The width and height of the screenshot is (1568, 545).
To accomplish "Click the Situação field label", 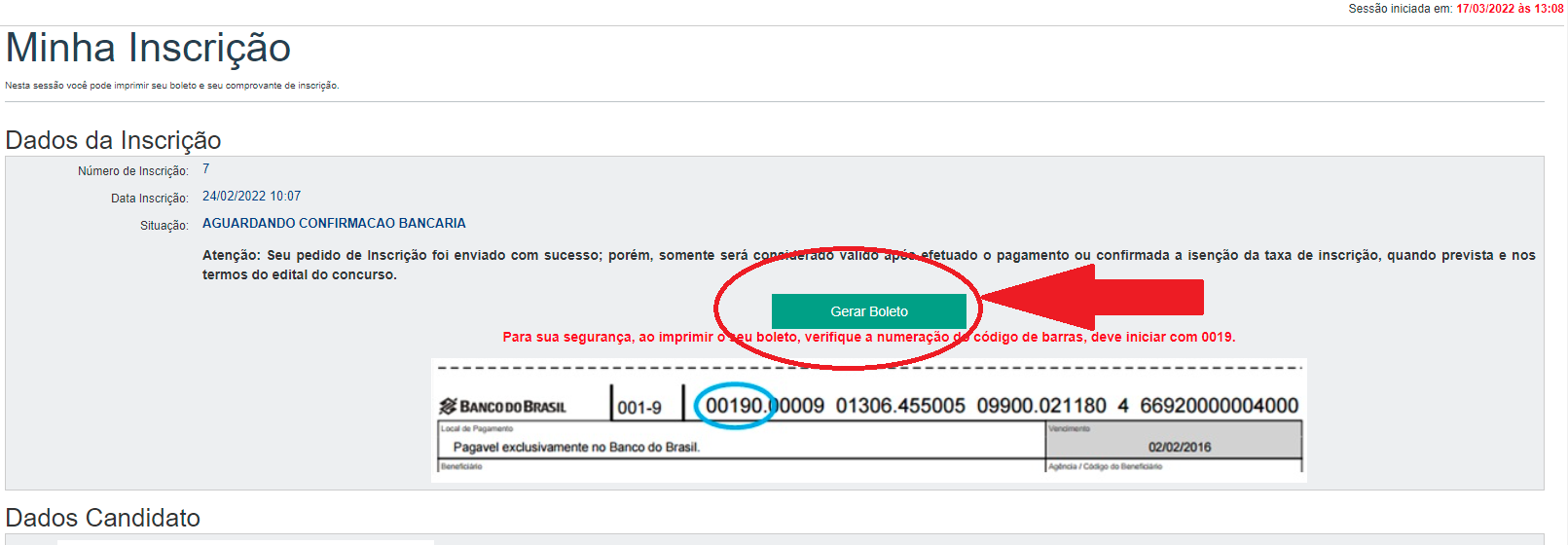I will tap(164, 226).
